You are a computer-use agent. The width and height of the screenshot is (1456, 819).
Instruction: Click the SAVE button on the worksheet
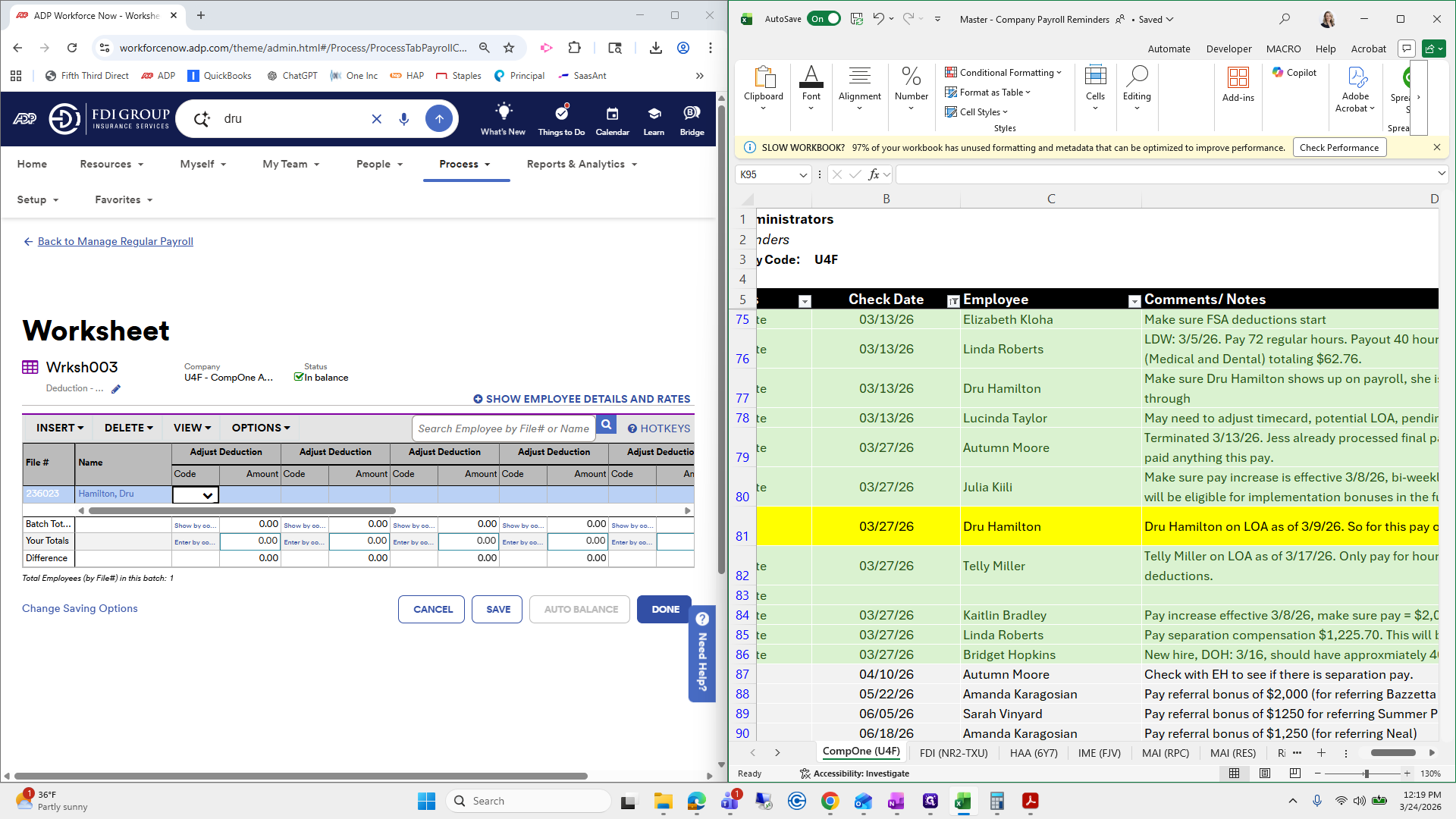(x=497, y=609)
